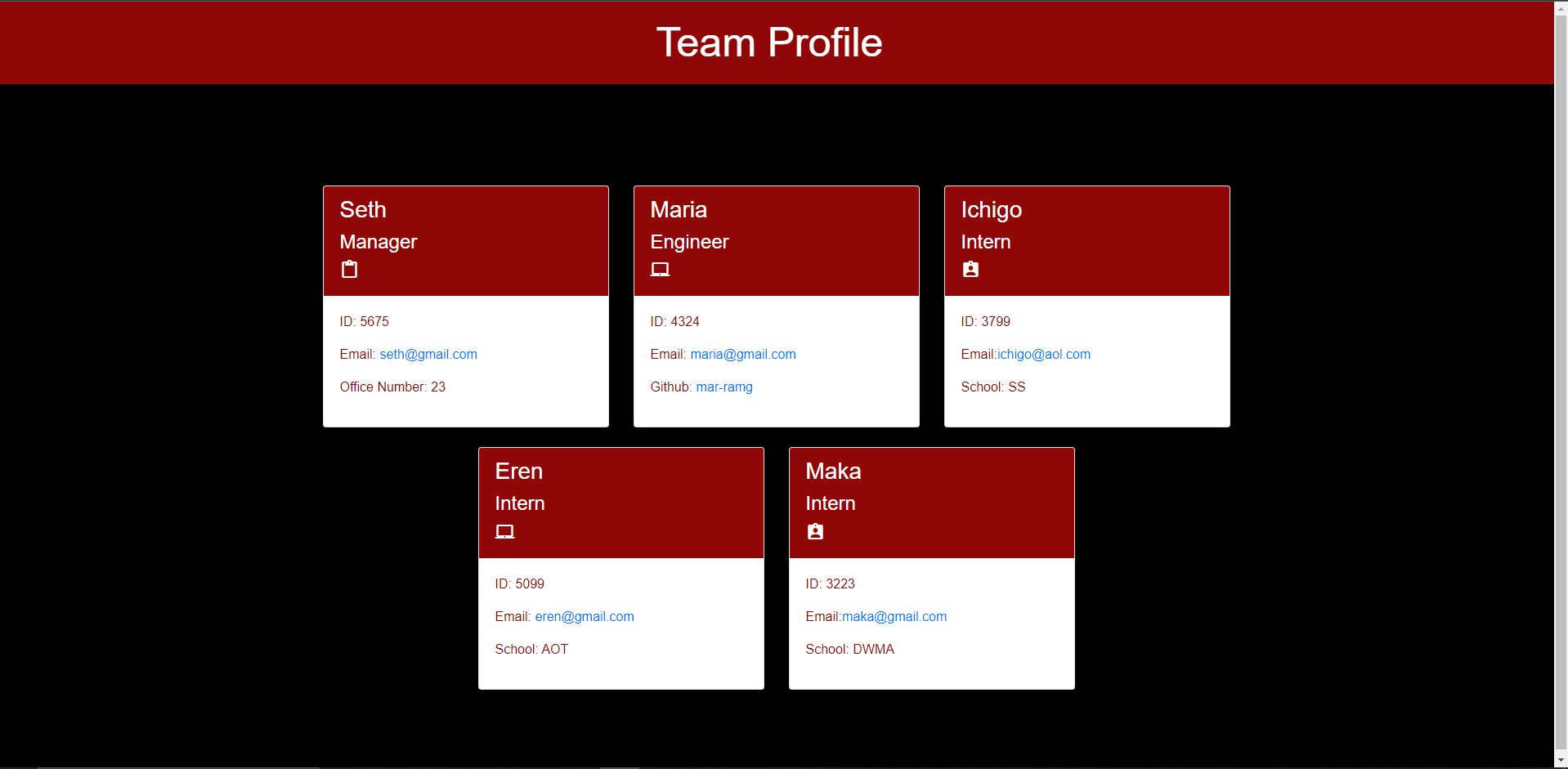This screenshot has height=769, width=1568.
Task: Open maka@gmail.com email link
Action: tap(893, 616)
